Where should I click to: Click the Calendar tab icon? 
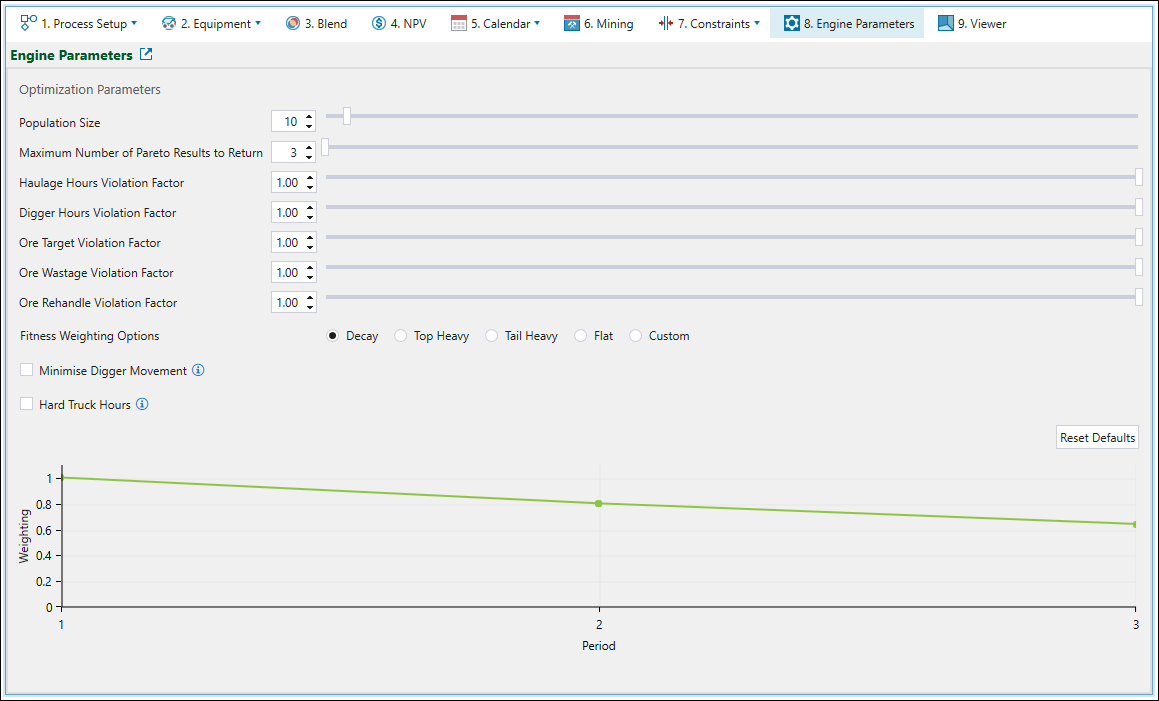(x=458, y=23)
